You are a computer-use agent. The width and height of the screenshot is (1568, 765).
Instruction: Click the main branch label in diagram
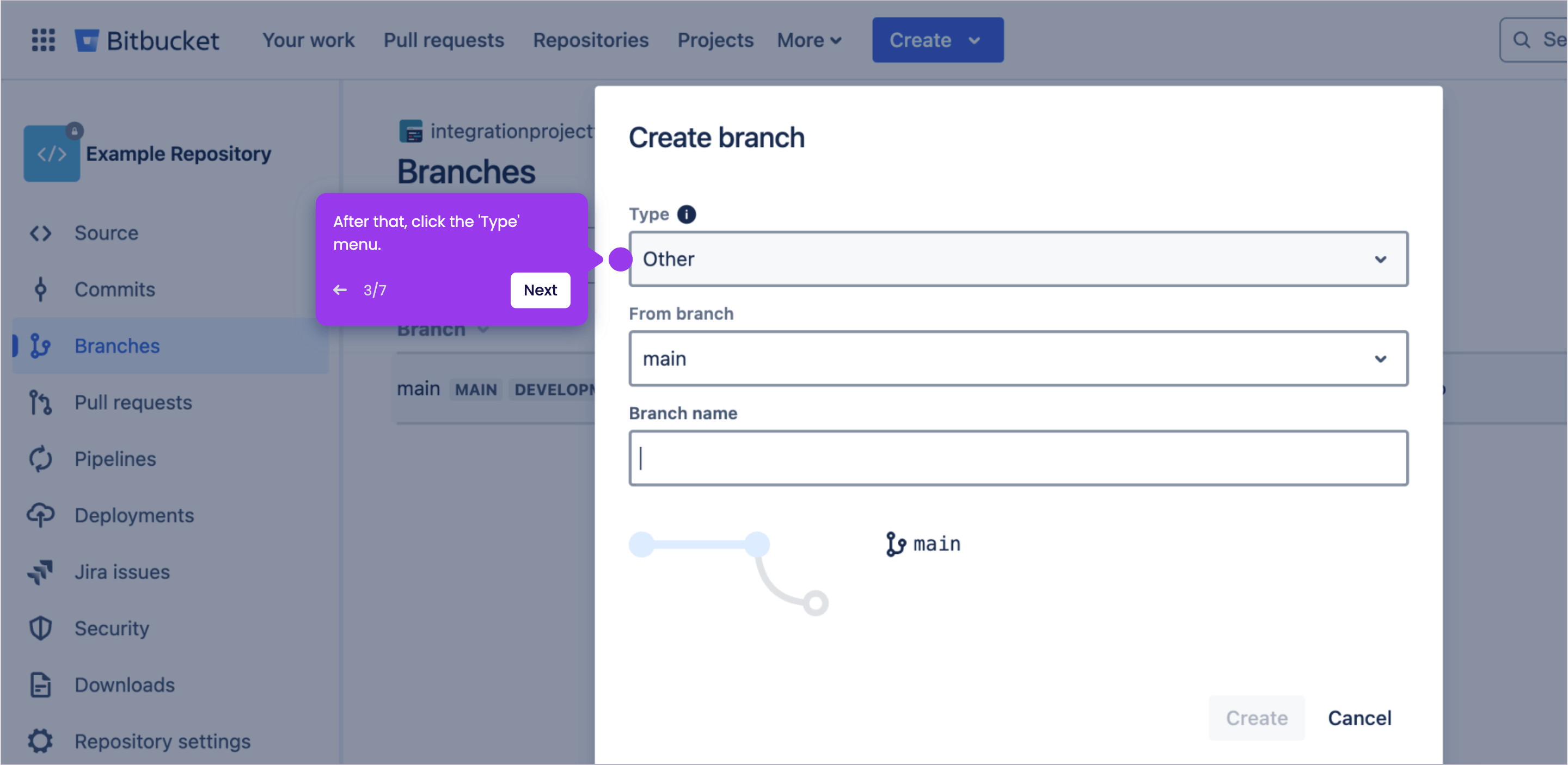tap(937, 544)
